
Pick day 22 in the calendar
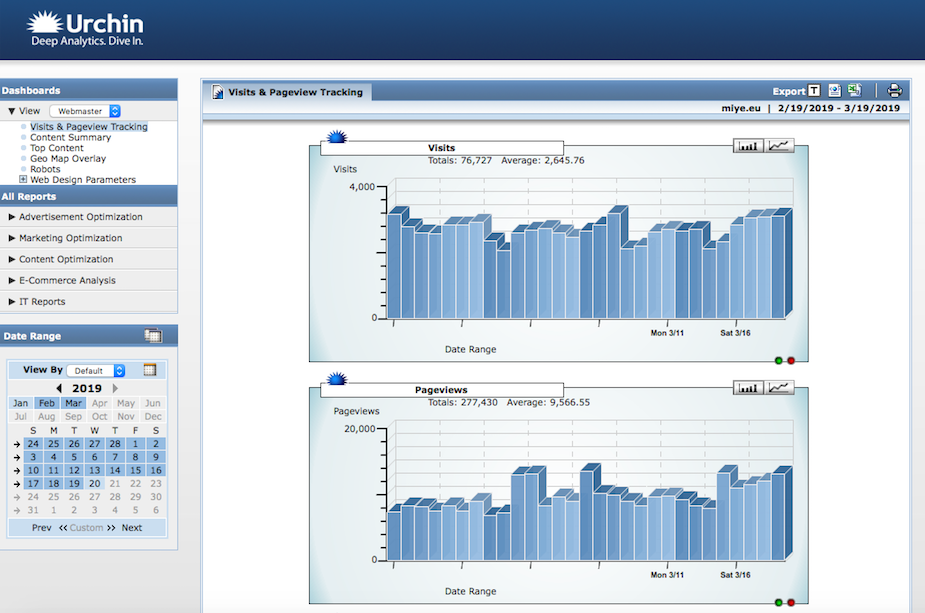[136, 484]
